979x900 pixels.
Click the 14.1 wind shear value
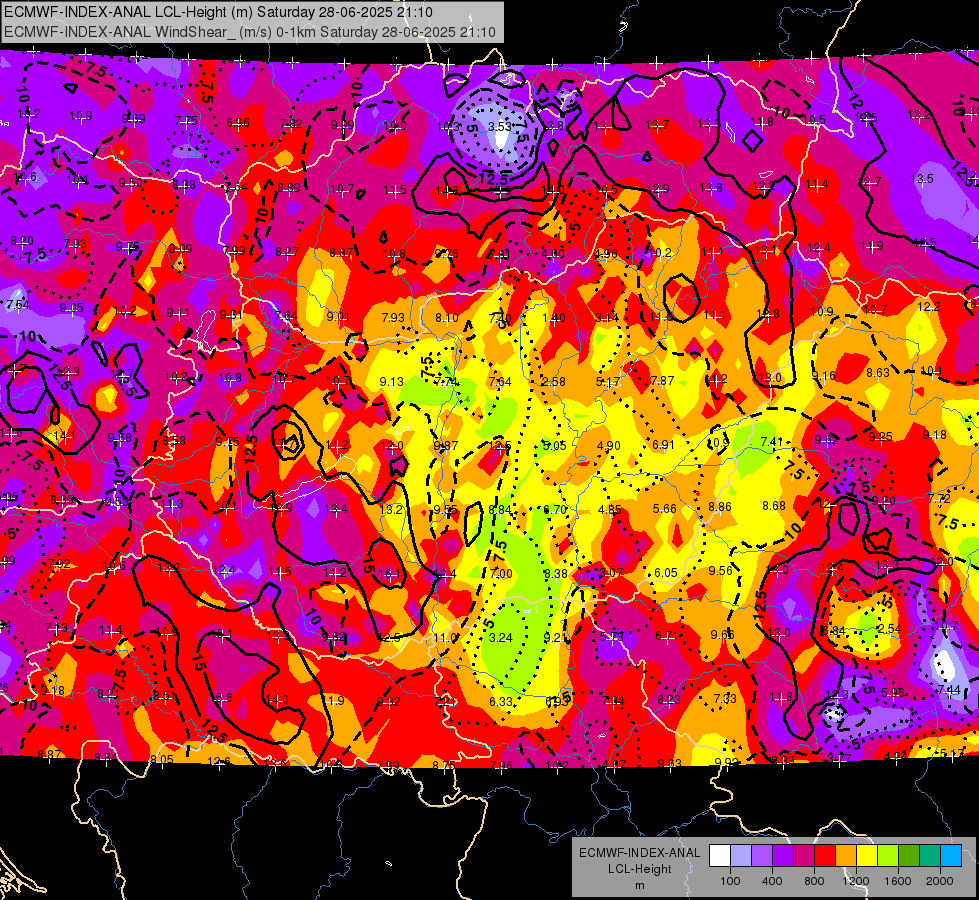pos(64,437)
